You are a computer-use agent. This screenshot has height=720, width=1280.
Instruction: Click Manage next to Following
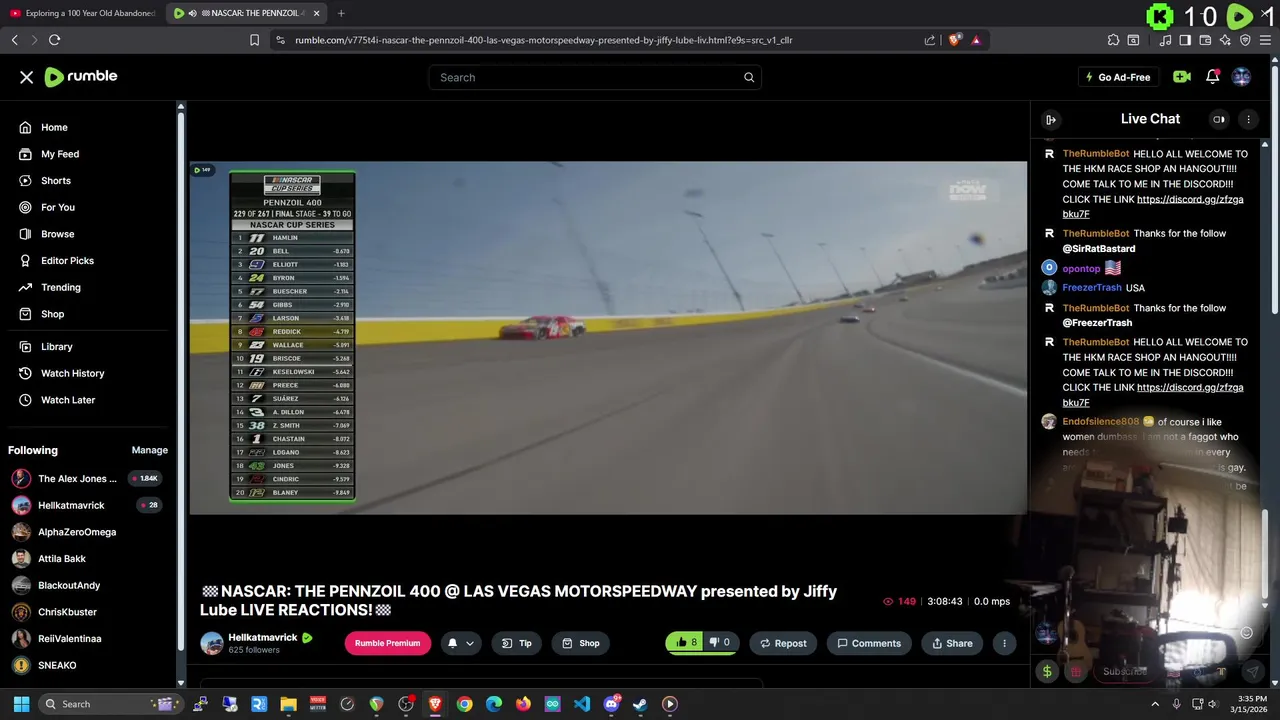click(150, 450)
